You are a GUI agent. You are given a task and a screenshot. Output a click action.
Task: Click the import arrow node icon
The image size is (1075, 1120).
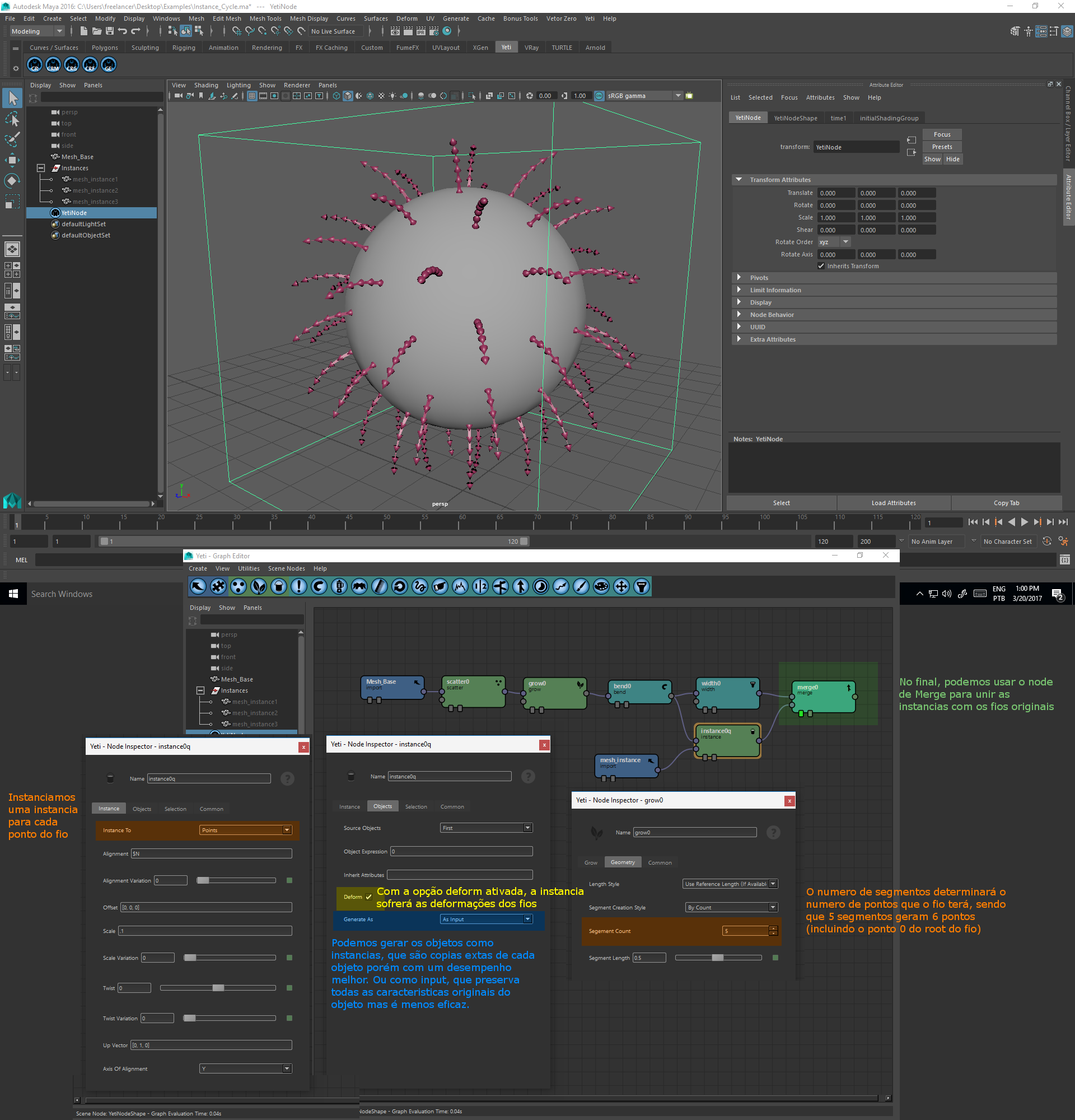click(198, 586)
